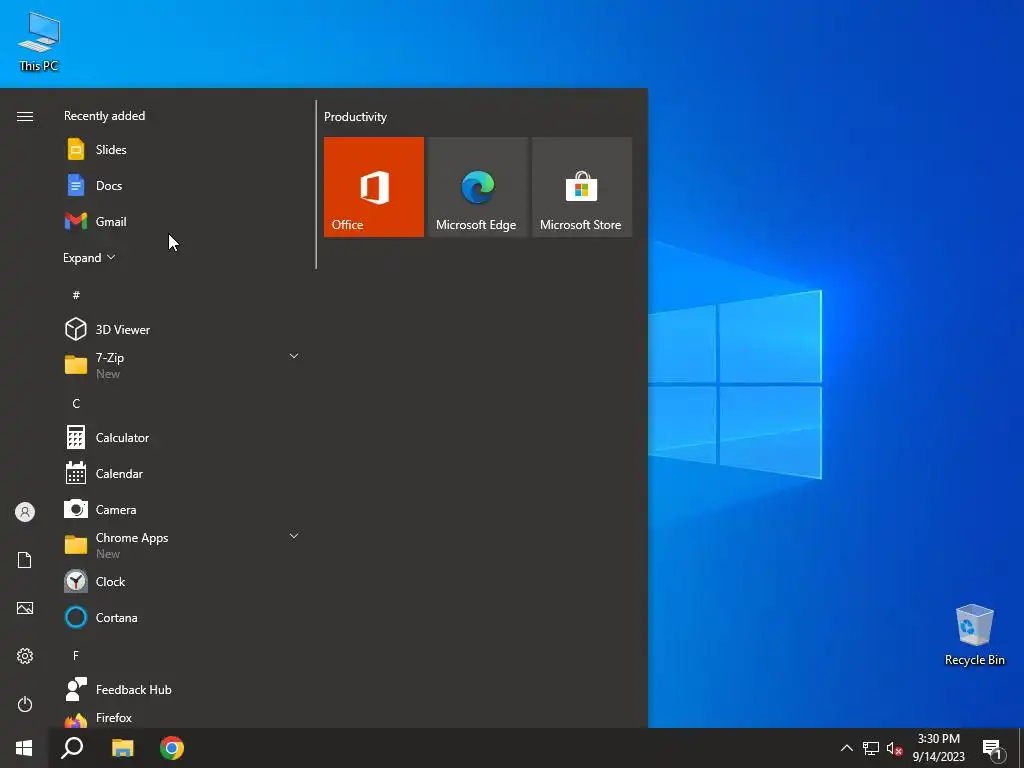The height and width of the screenshot is (768, 1024).
Task: Launch Google Chrome from taskbar
Action: click(x=172, y=748)
